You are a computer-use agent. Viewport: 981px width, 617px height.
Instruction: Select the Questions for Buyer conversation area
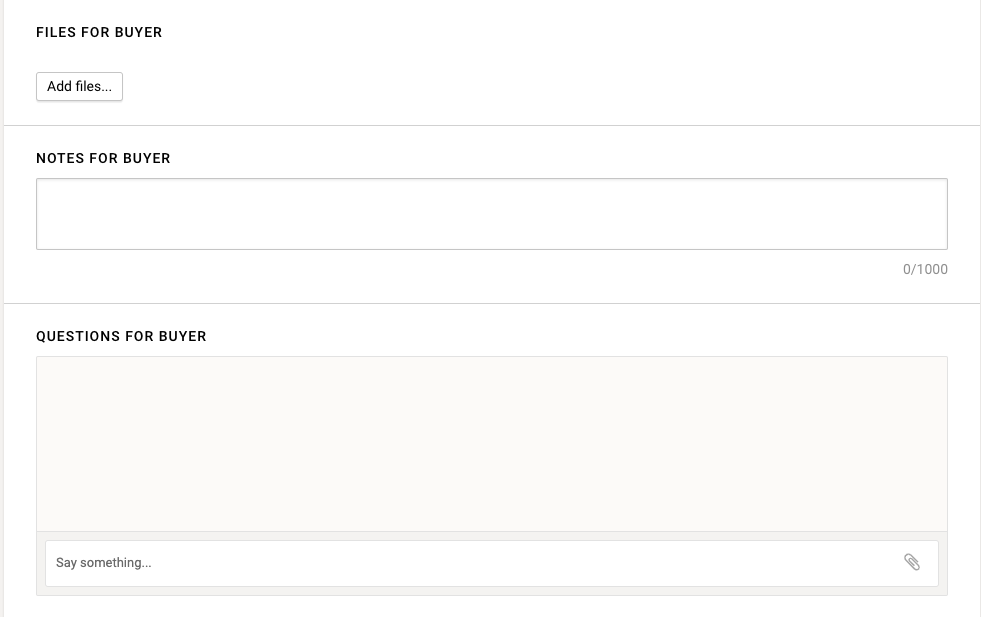(x=491, y=444)
